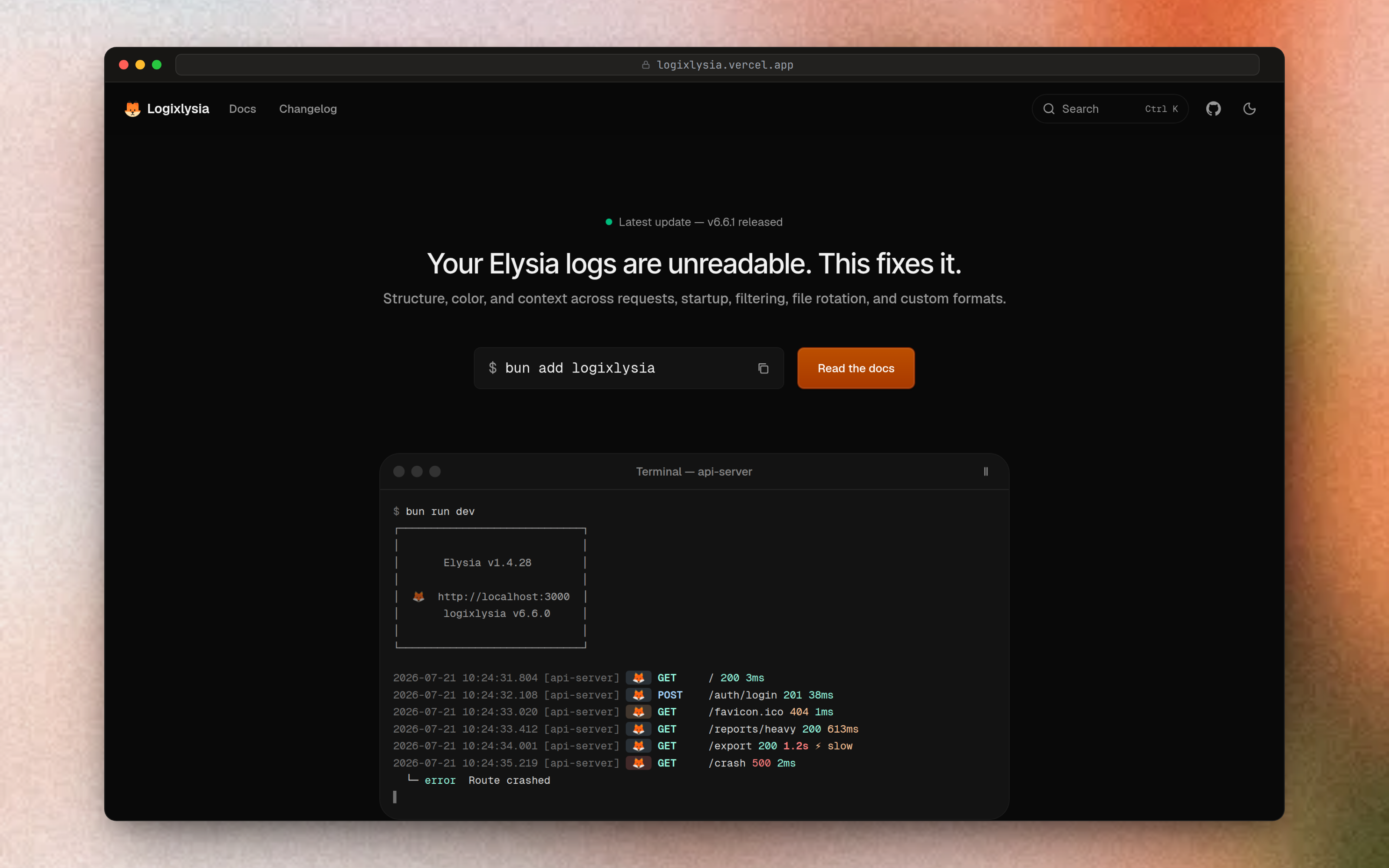This screenshot has width=1389, height=868.
Task: Click the green status dot
Action: tap(609, 222)
